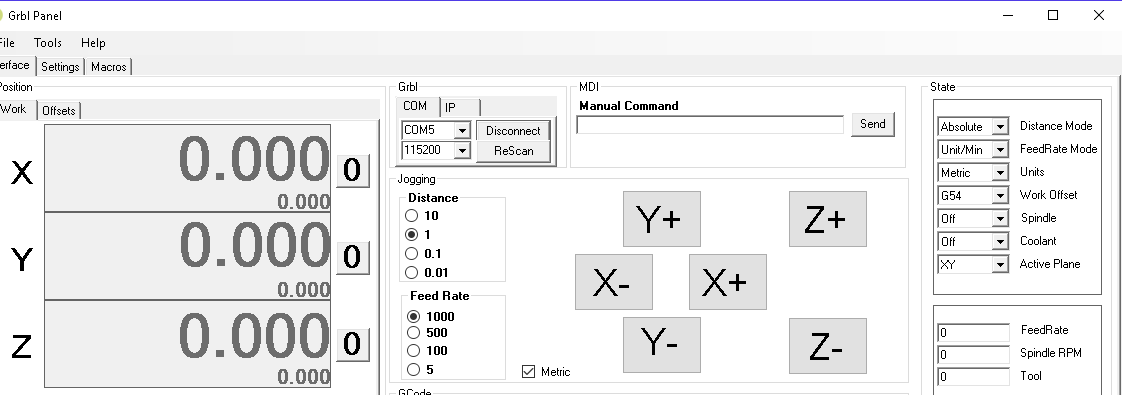Select the Offsets position tab
The width and height of the screenshot is (1122, 395).
(59, 111)
